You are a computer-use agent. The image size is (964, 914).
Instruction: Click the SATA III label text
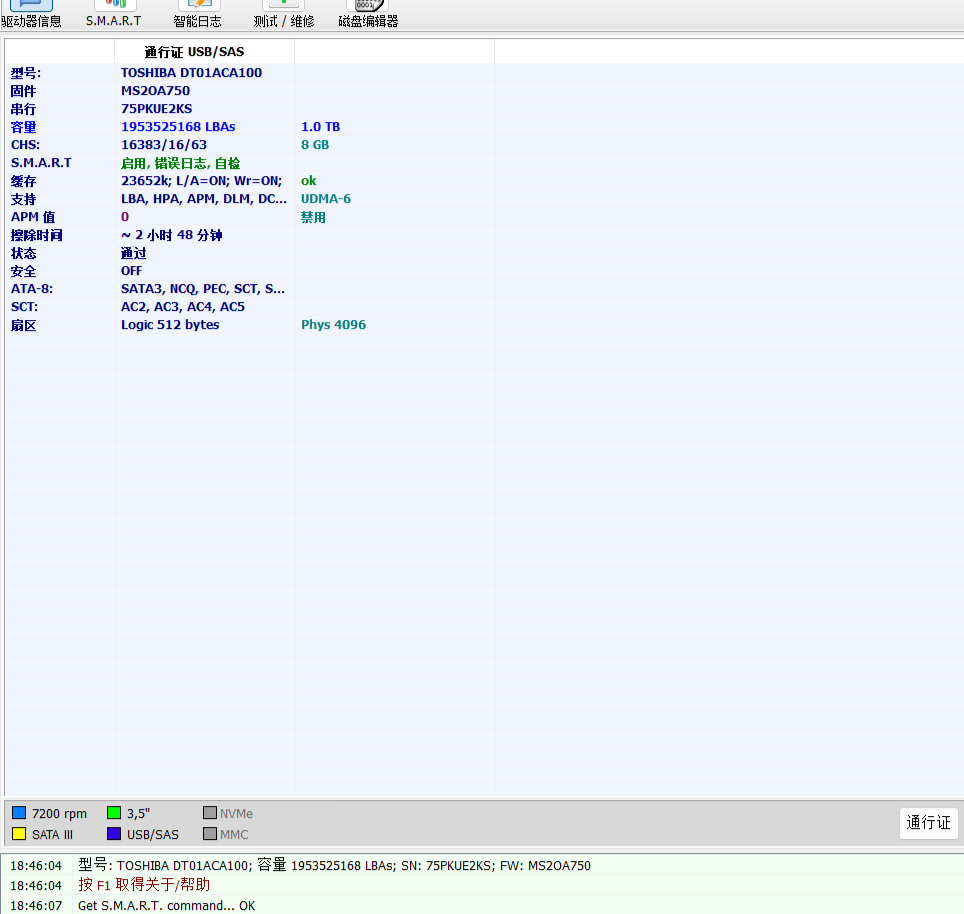[x=52, y=835]
